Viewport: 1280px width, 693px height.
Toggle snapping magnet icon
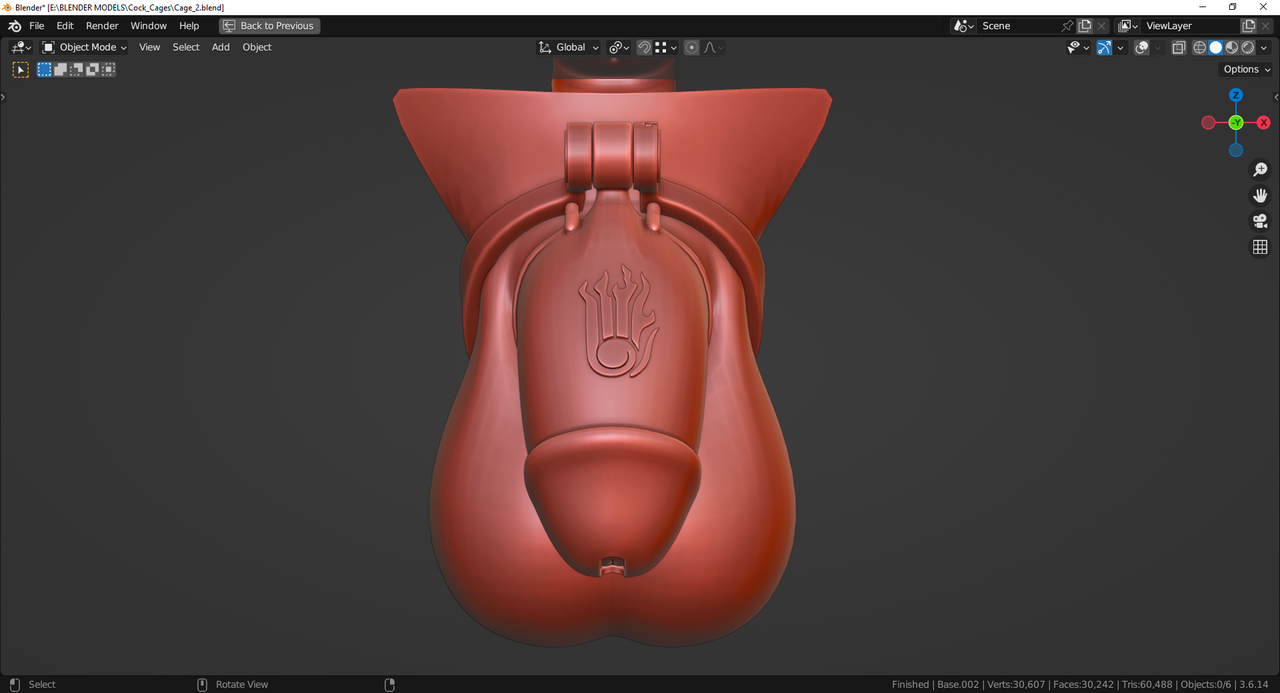[x=644, y=47]
